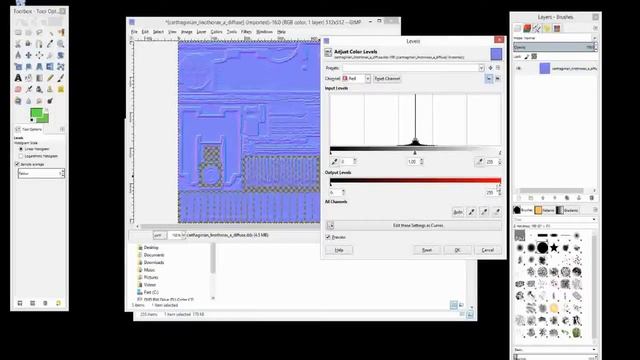Toggle lock pixels brush icon in Layers

pyautogui.click(x=527, y=57)
